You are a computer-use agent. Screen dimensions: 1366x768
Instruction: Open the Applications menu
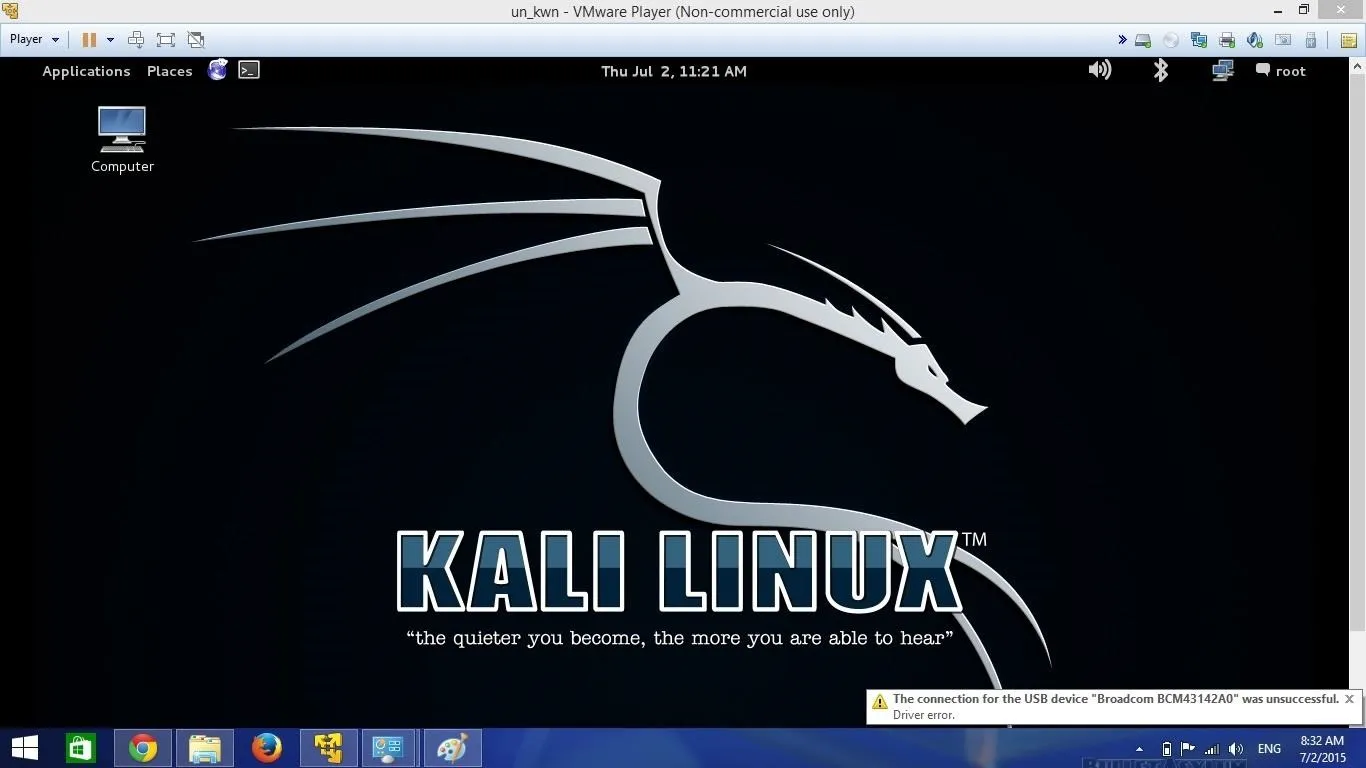click(x=86, y=71)
